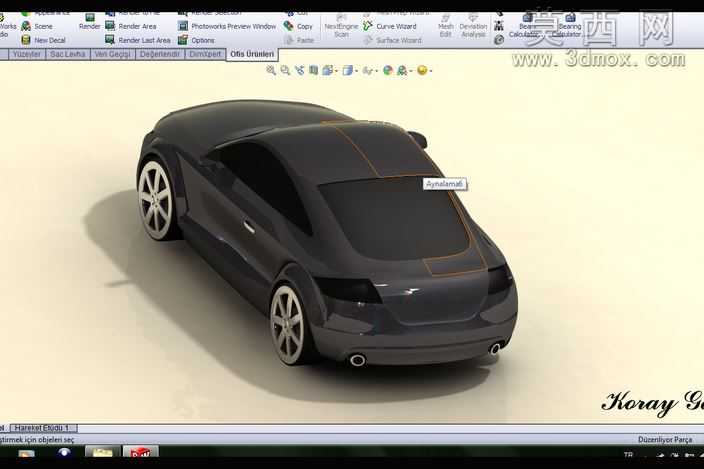Image resolution: width=704 pixels, height=469 pixels.
Task: Expand View Orientation dropdown arrow
Action: pyautogui.click(x=336, y=71)
